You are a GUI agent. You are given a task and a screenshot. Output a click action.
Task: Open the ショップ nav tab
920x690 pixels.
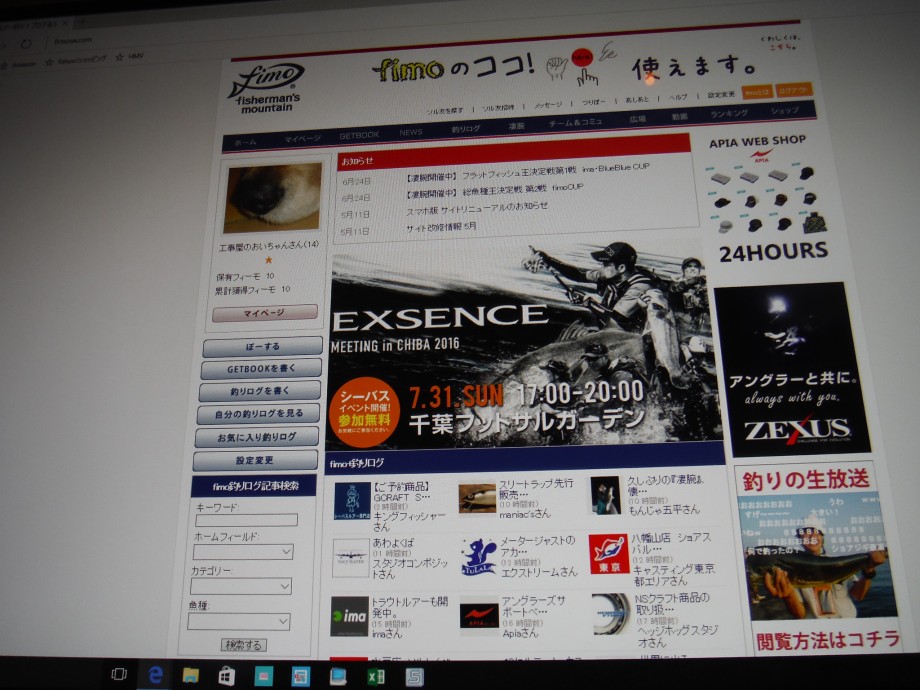(784, 110)
